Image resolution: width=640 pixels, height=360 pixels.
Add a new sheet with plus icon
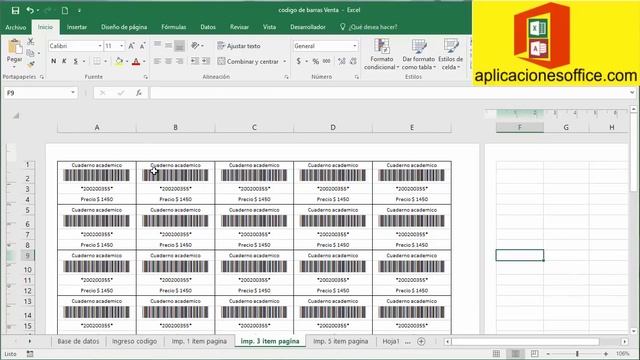[421, 341]
